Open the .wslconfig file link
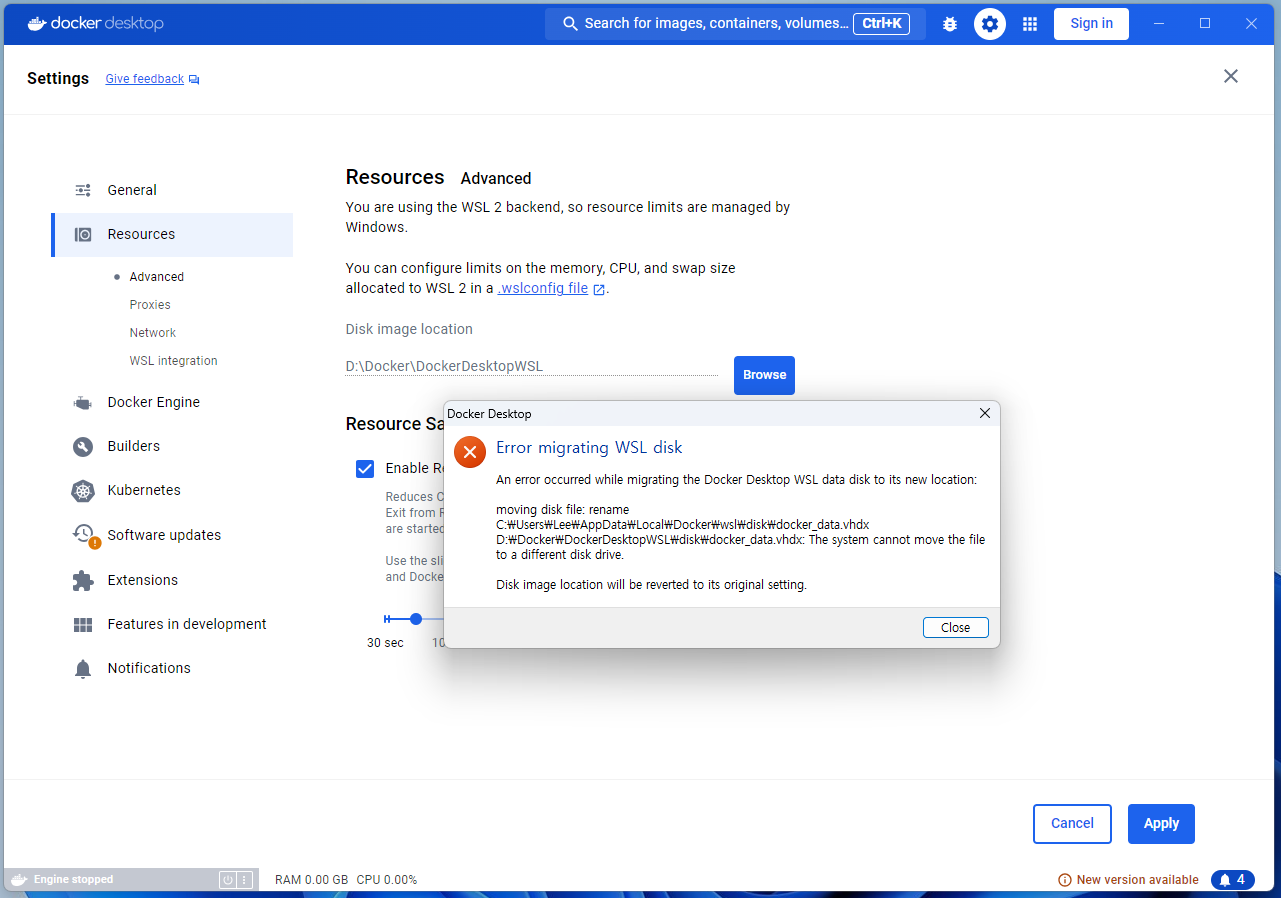The width and height of the screenshot is (1281, 898). point(543,288)
